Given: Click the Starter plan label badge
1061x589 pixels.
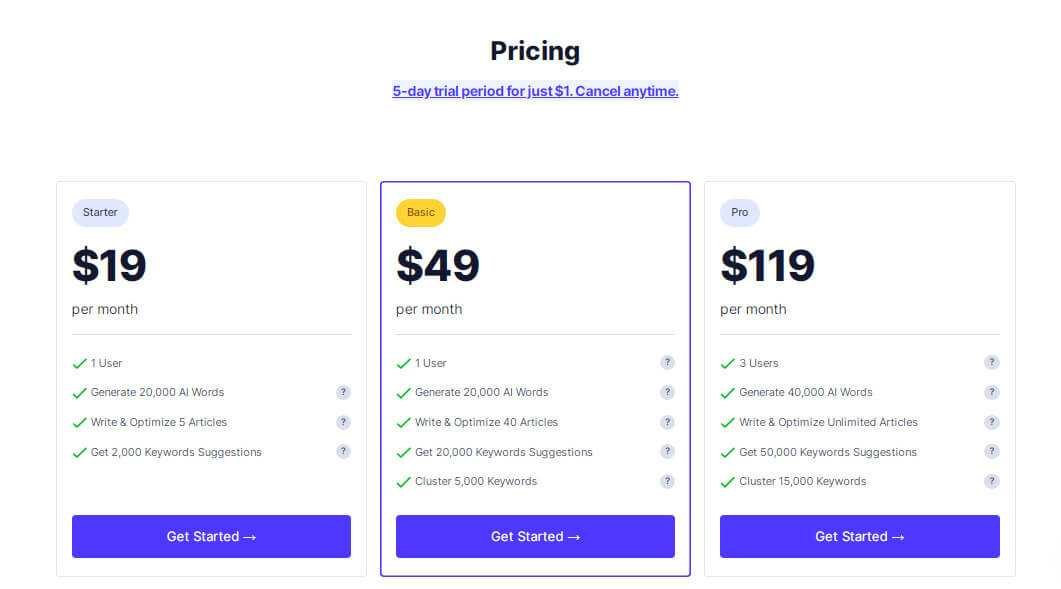Looking at the screenshot, I should click(100, 212).
